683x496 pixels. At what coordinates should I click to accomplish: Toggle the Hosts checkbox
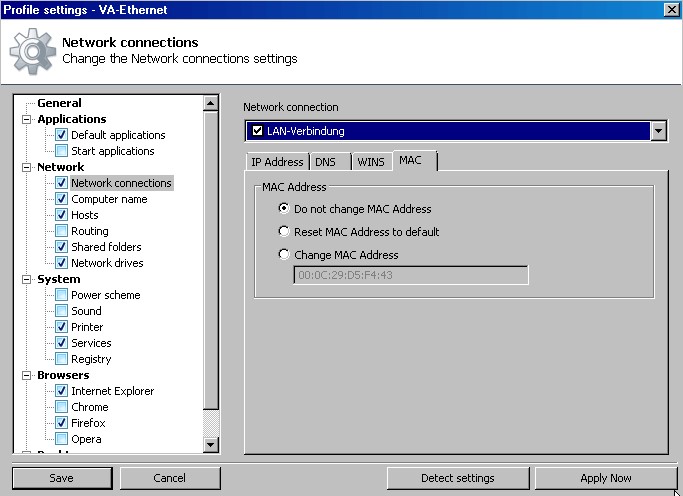(61, 215)
